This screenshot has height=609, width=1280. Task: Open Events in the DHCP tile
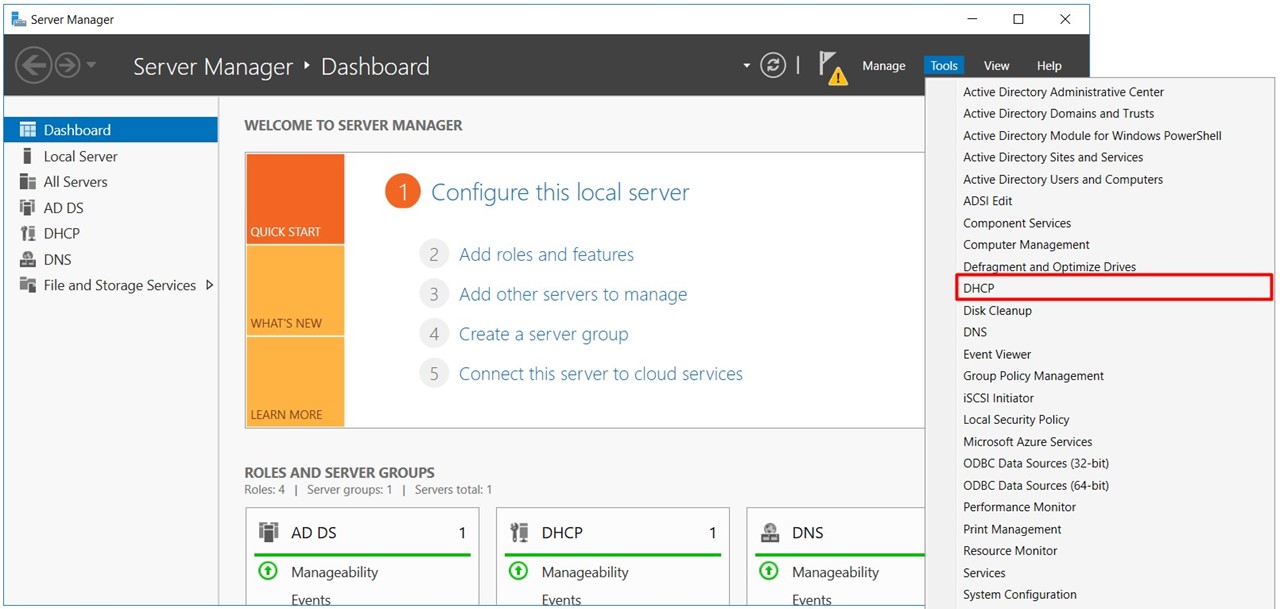561,600
